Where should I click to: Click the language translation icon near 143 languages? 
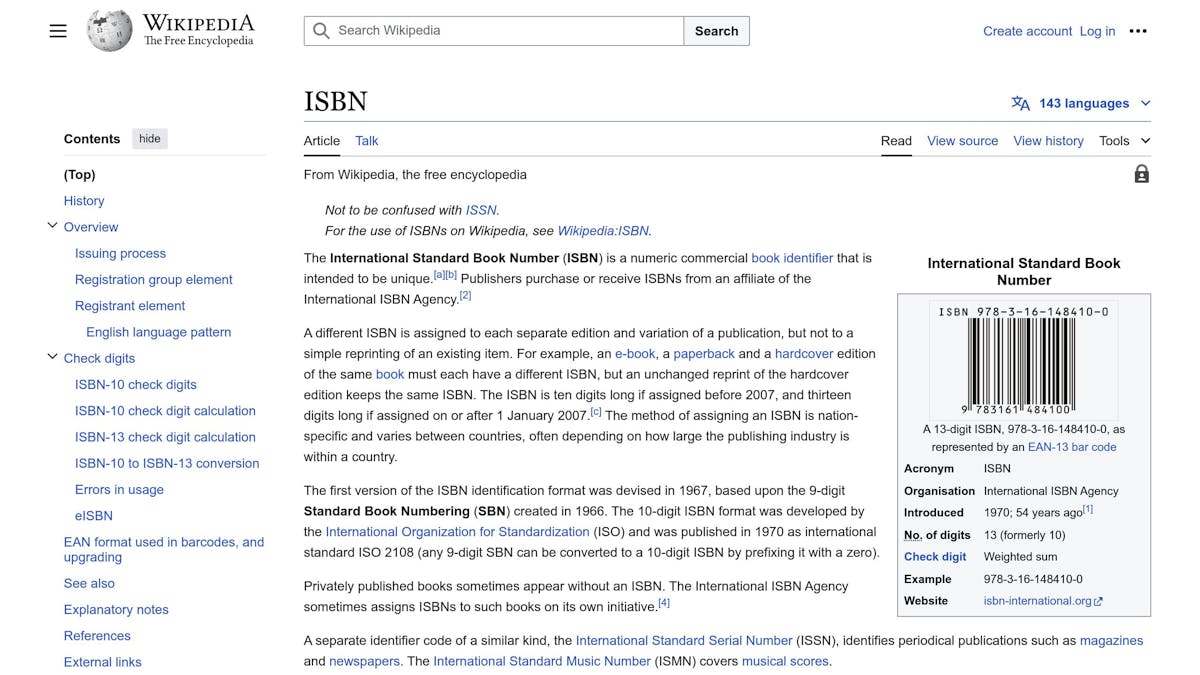(1020, 103)
